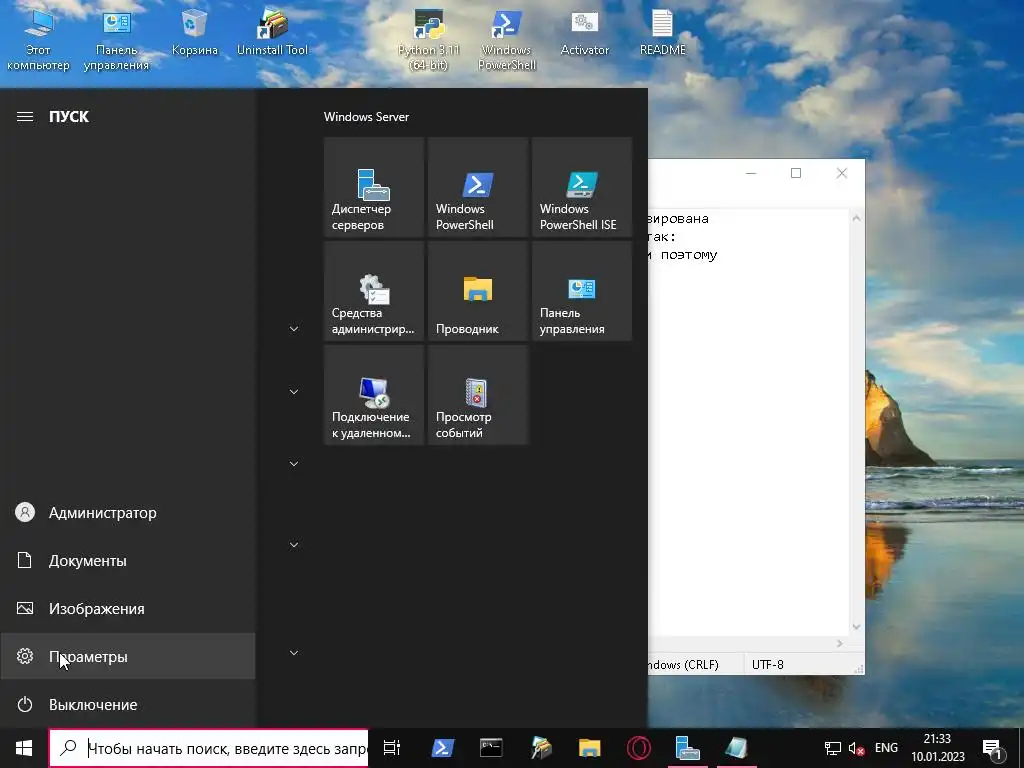Select Windows PowerShell desktop shortcut
Screen dimensions: 1024x768
click(x=507, y=39)
